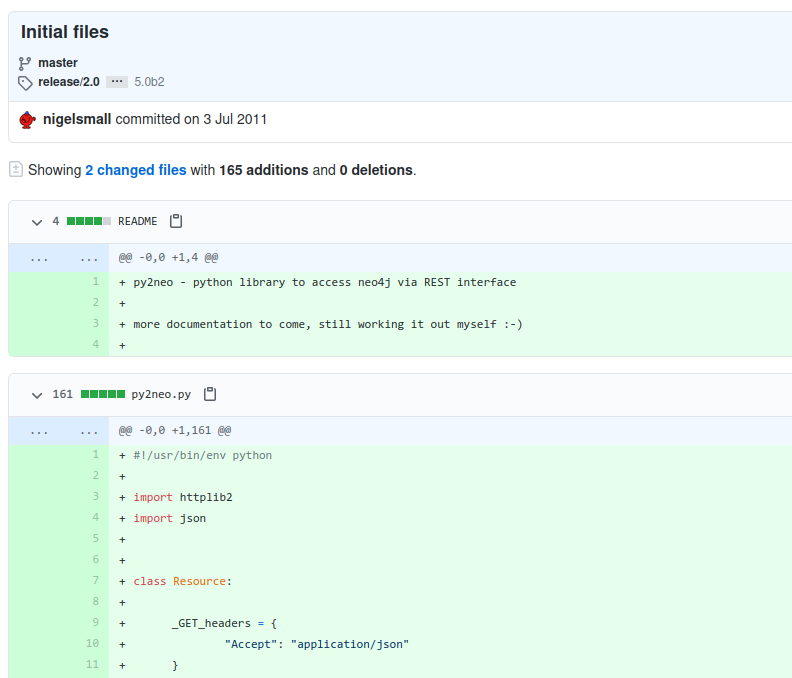Click the README diffstat bar of 4
The image size is (792, 678).
(x=89, y=221)
